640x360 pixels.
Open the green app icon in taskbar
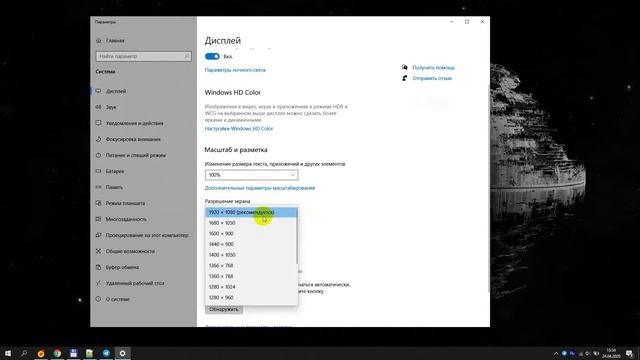(x=89, y=353)
